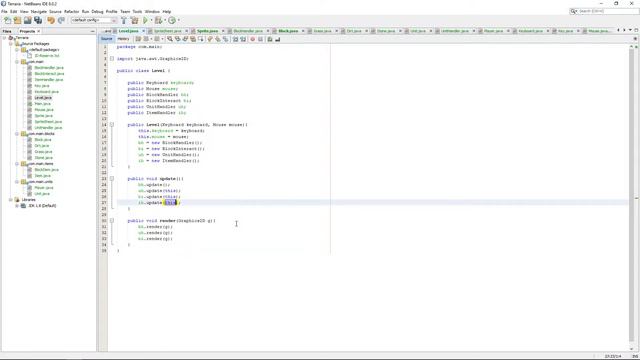Click the Clean and Build icon
This screenshot has height=360, width=640.
(x=134, y=20)
